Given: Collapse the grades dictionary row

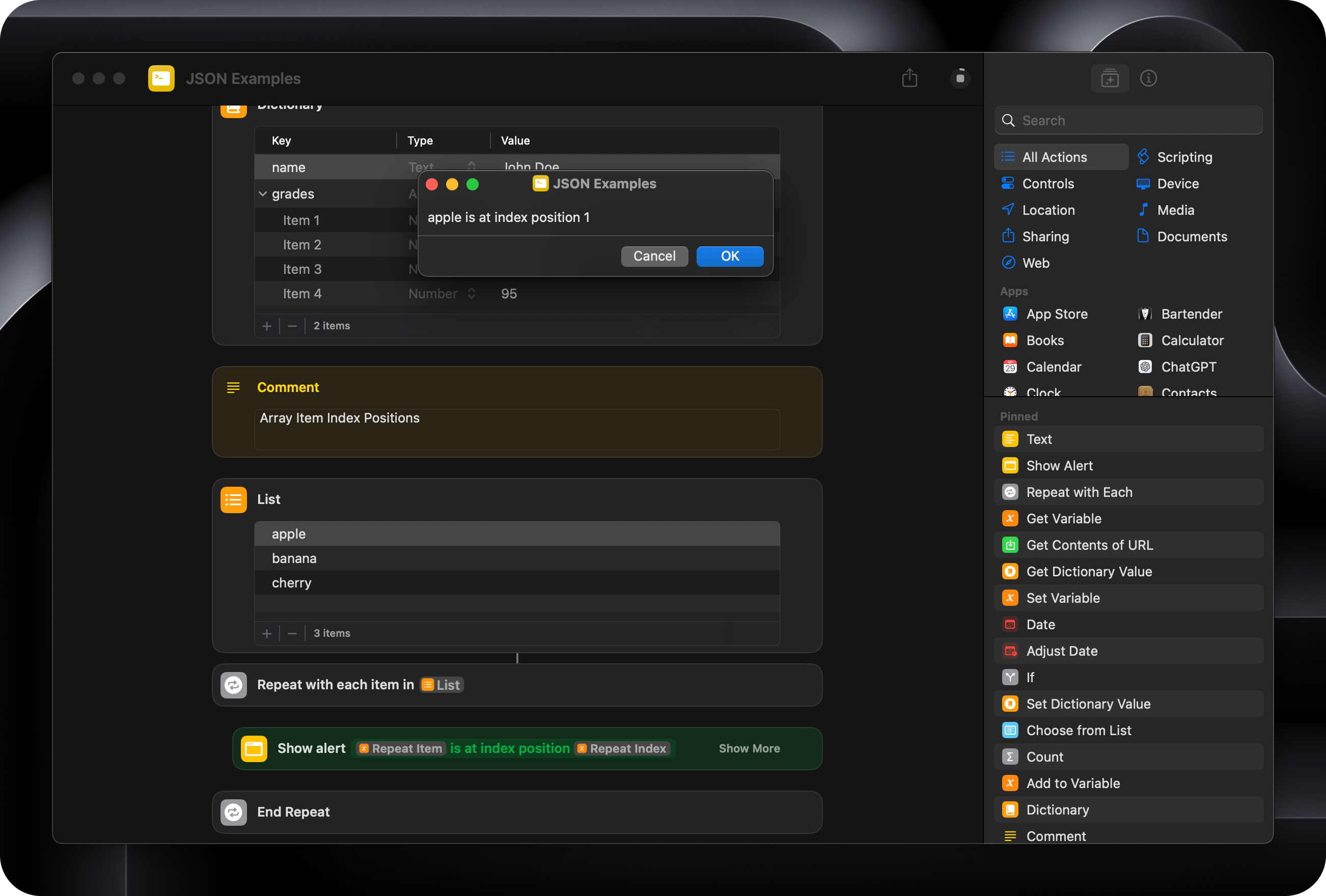Looking at the screenshot, I should (x=263, y=194).
